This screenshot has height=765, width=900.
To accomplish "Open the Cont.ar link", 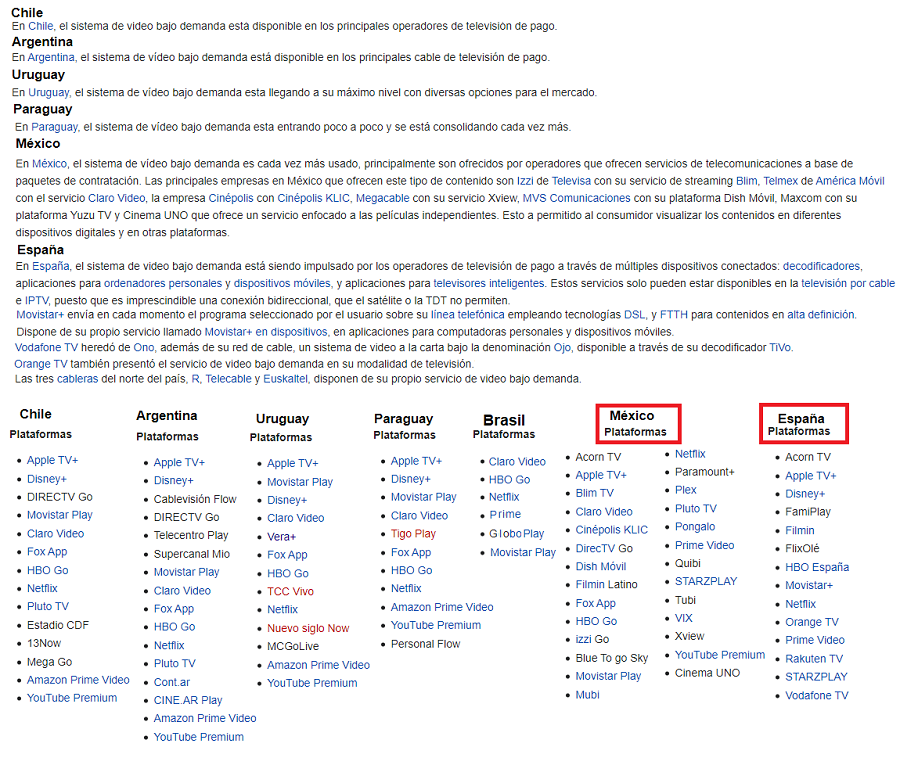I will tap(172, 682).
